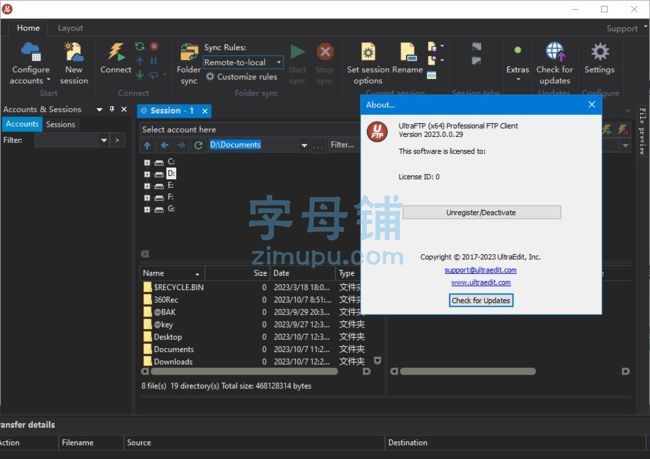Select the $RECYCLE.BIN folder row

click(x=253, y=287)
